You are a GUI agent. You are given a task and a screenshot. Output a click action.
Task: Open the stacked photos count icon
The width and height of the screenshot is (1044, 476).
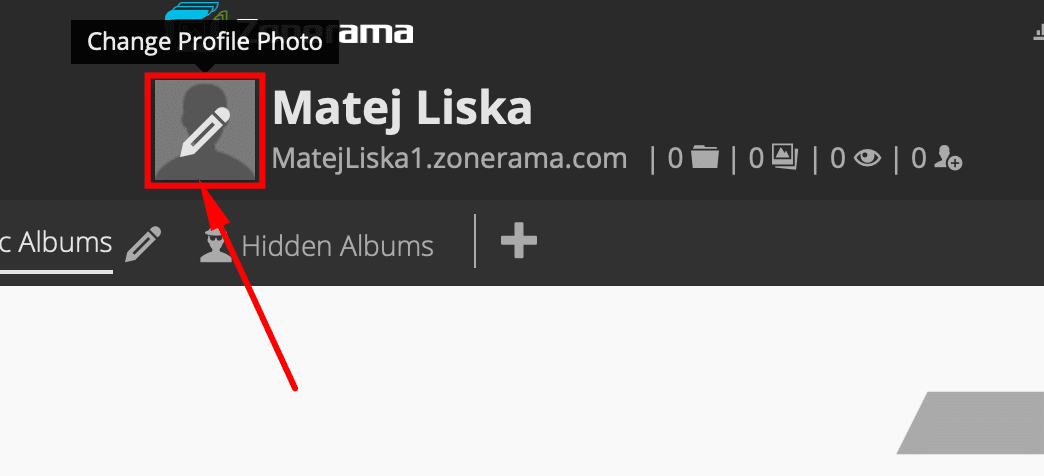pos(785,158)
